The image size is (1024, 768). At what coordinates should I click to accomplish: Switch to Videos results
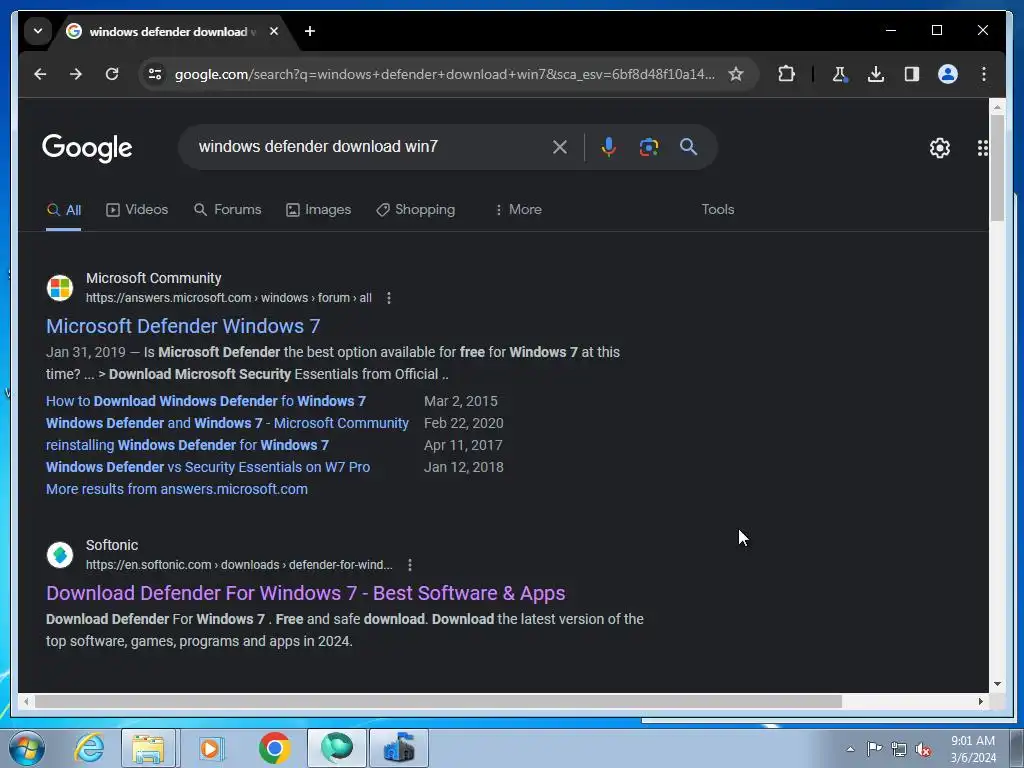(x=137, y=210)
